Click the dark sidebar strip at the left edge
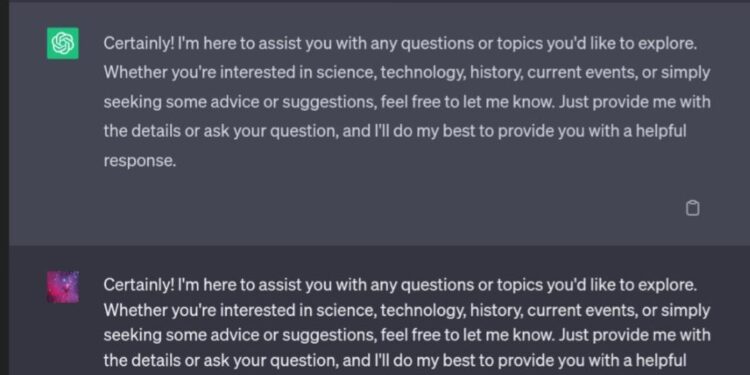 tap(4, 188)
